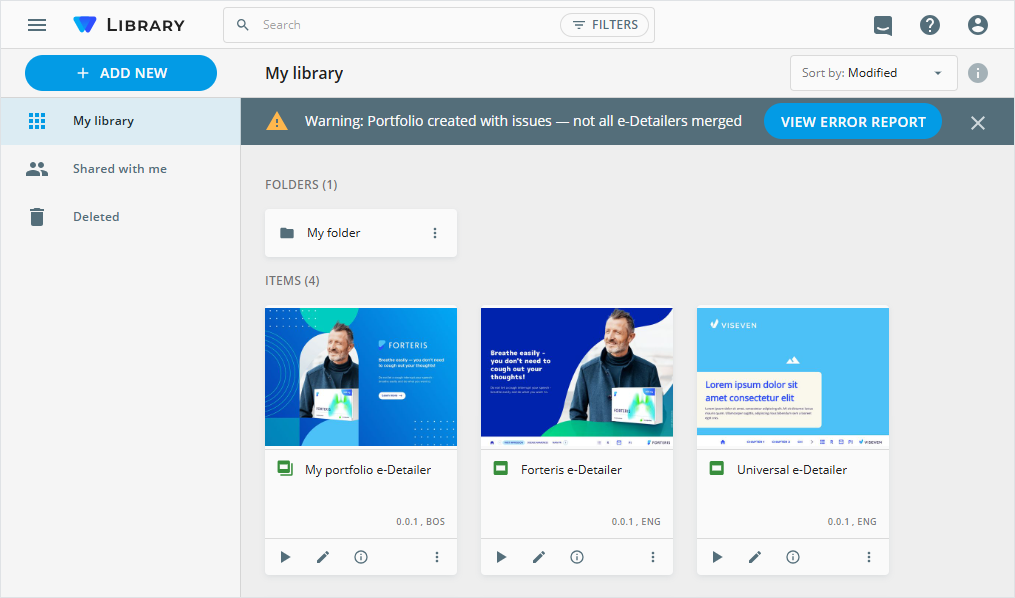Click the Search input field
This screenshot has width=1015, height=598.
400,25
